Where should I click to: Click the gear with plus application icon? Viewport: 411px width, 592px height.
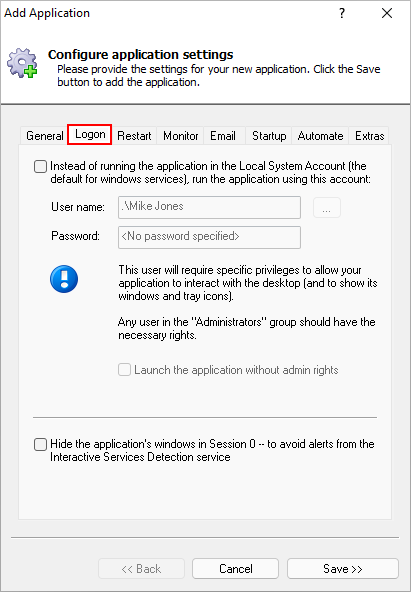(22, 63)
